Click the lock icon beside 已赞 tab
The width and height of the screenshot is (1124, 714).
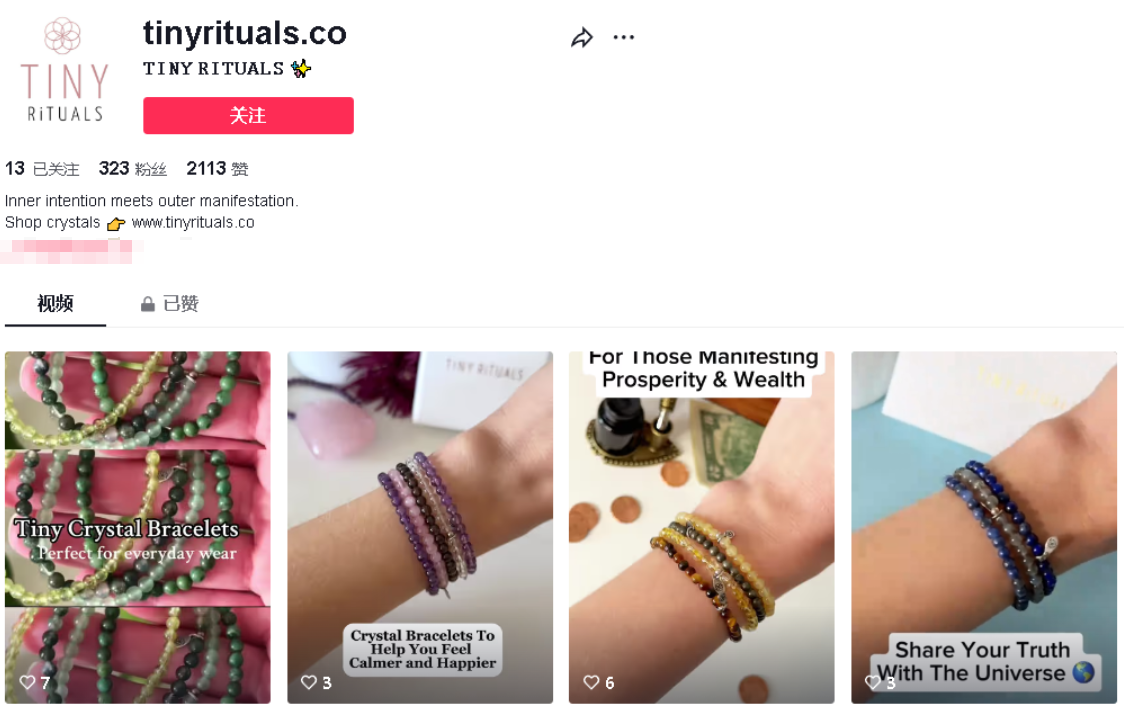(148, 304)
